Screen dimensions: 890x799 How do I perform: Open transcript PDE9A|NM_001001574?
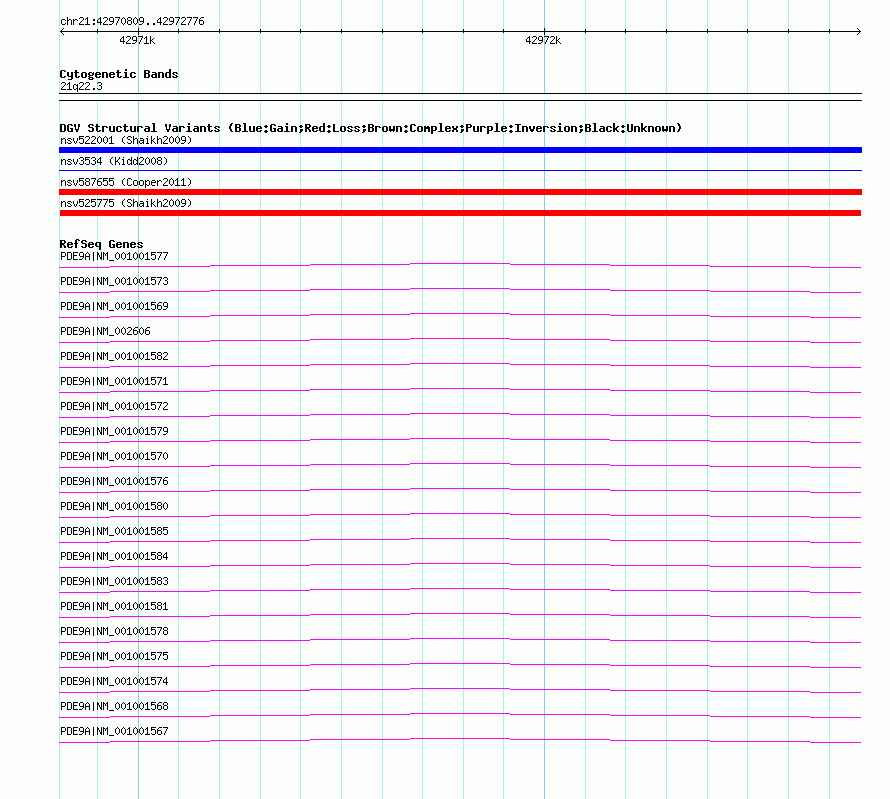pos(114,681)
